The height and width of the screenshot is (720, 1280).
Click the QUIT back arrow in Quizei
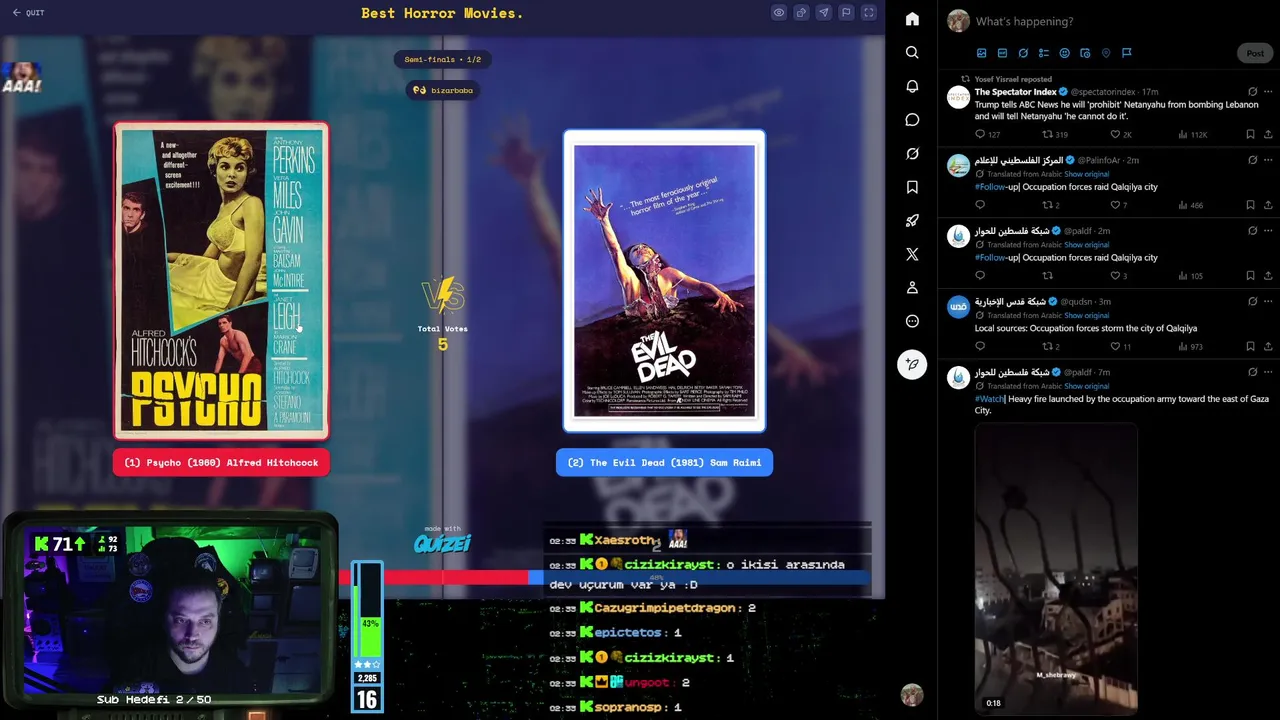28,13
